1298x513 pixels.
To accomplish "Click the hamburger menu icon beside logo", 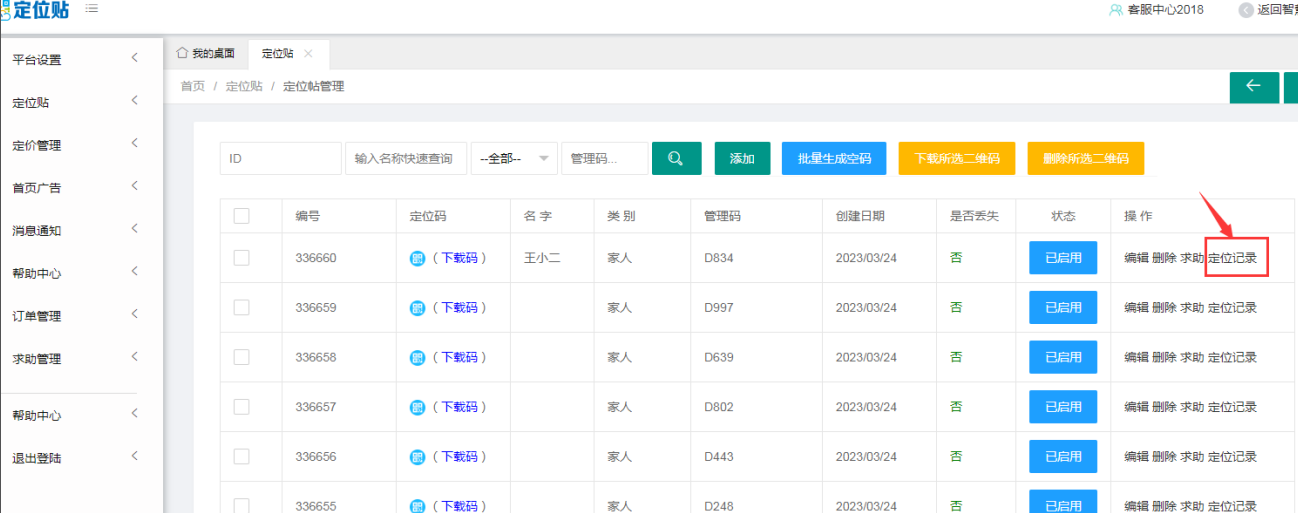I will pyautogui.click(x=92, y=9).
